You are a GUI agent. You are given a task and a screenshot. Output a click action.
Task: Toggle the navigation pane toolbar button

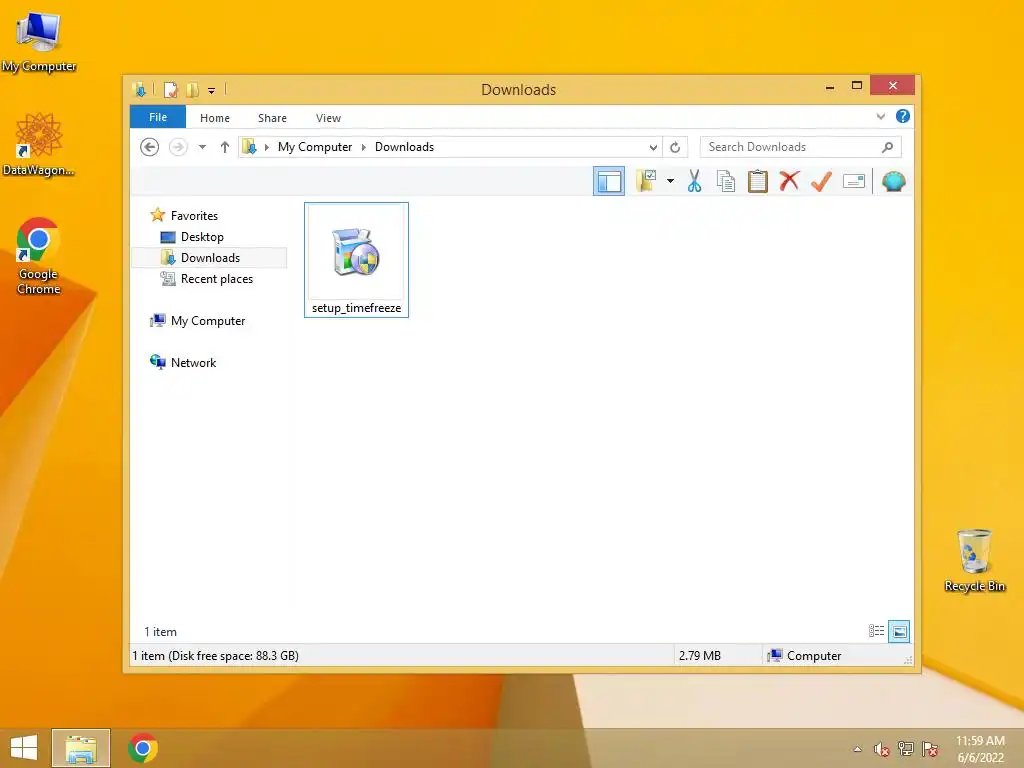(x=609, y=181)
